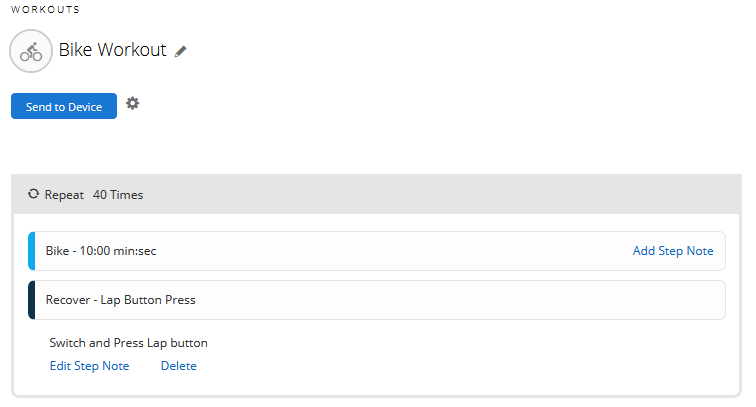The height and width of the screenshot is (407, 756).
Task: Click the 40 Times repeat count
Action: pyautogui.click(x=118, y=195)
